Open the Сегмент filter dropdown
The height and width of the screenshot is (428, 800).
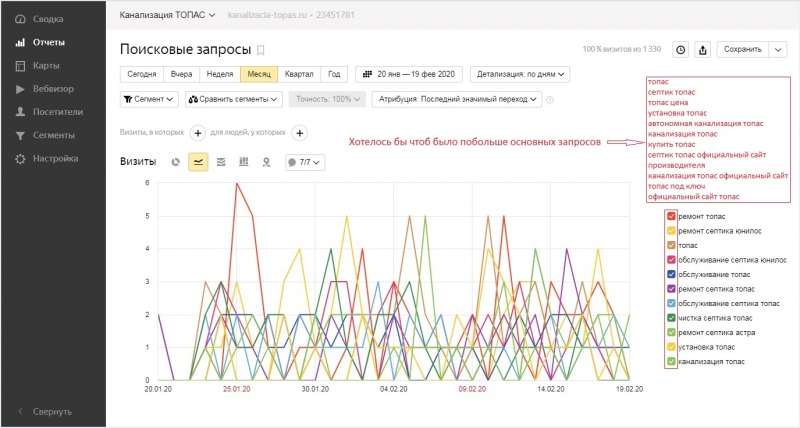[x=150, y=99]
